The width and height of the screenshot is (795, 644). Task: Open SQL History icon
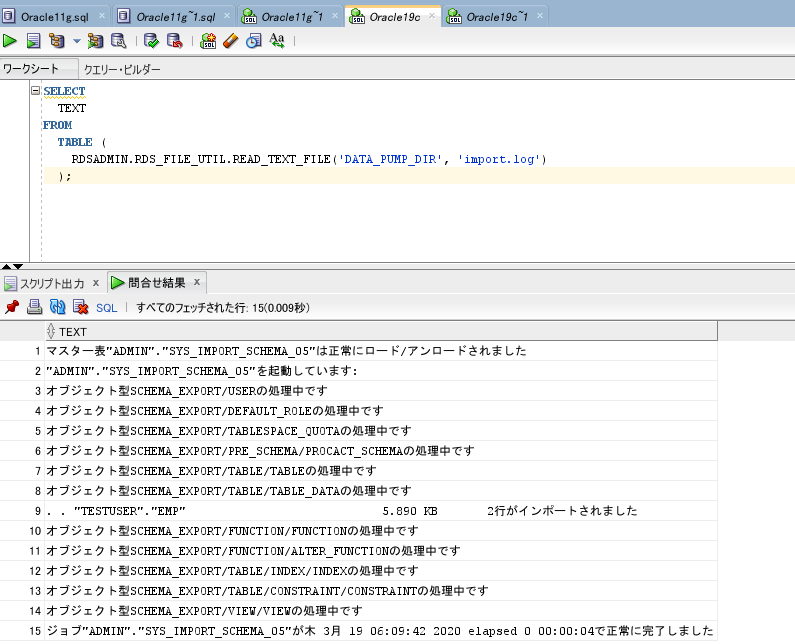pyautogui.click(x=254, y=41)
